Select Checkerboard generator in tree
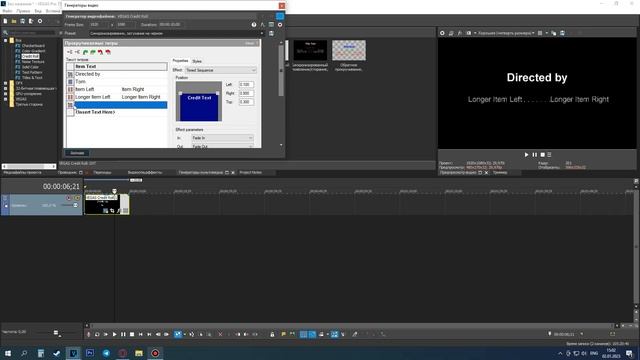640x360 pixels. [x=33, y=46]
